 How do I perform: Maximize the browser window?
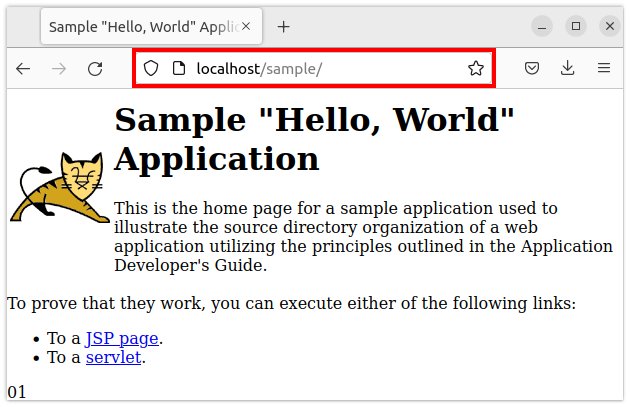[x=575, y=26]
